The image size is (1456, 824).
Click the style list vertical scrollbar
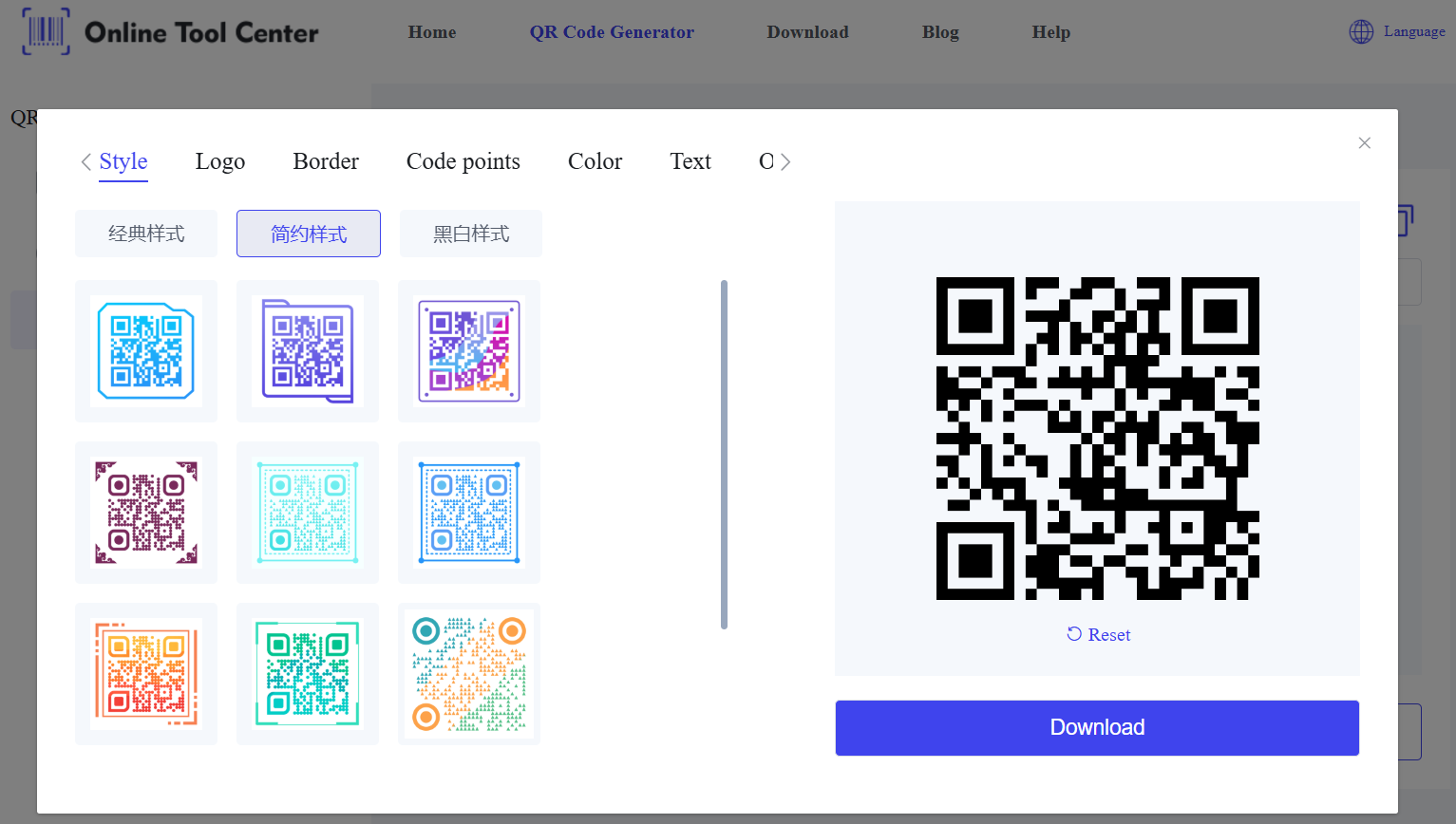pos(724,455)
